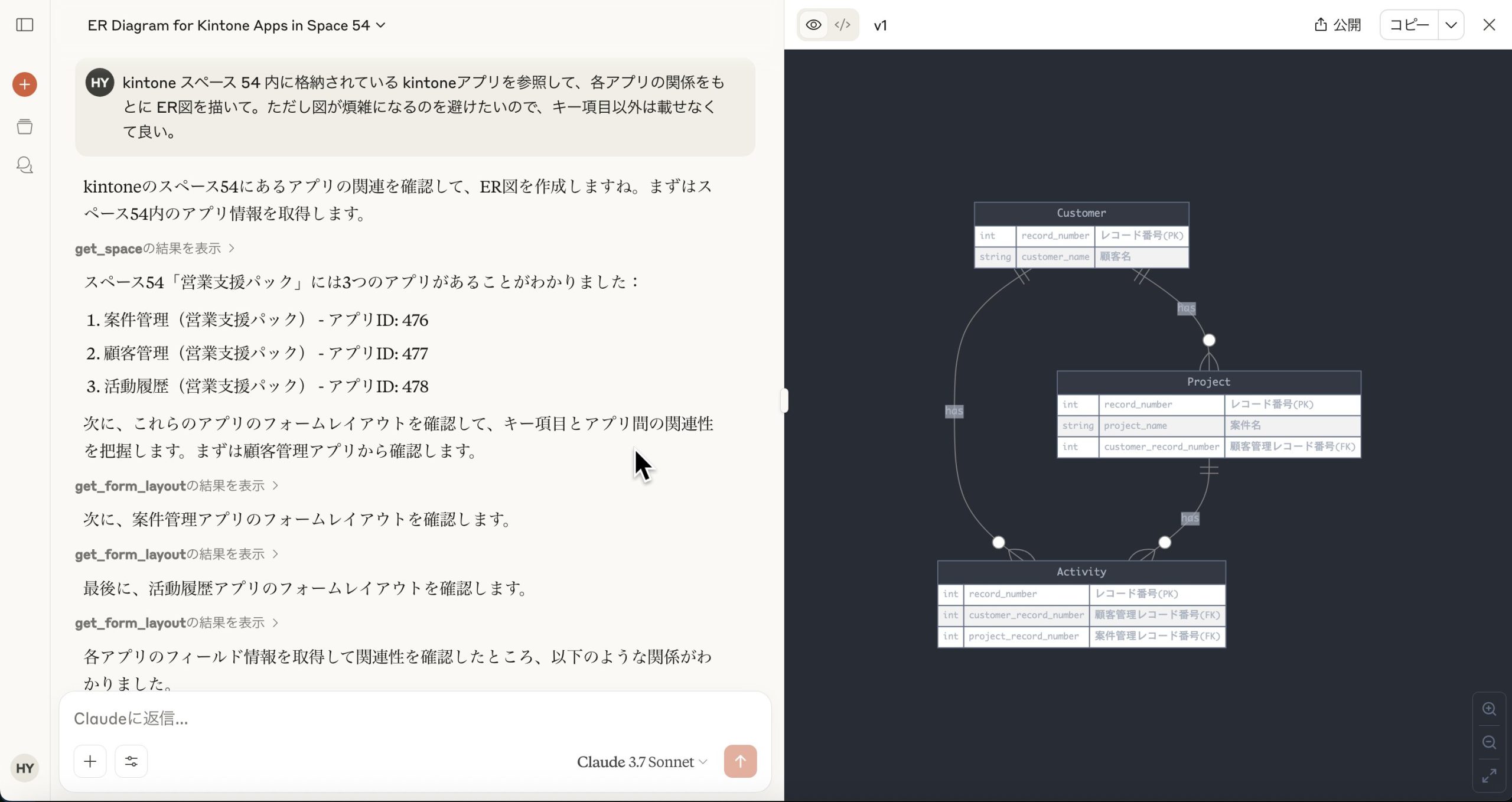Focus the Claudeに返信 message input
Viewport: 1512px width, 802px height.
click(x=413, y=718)
